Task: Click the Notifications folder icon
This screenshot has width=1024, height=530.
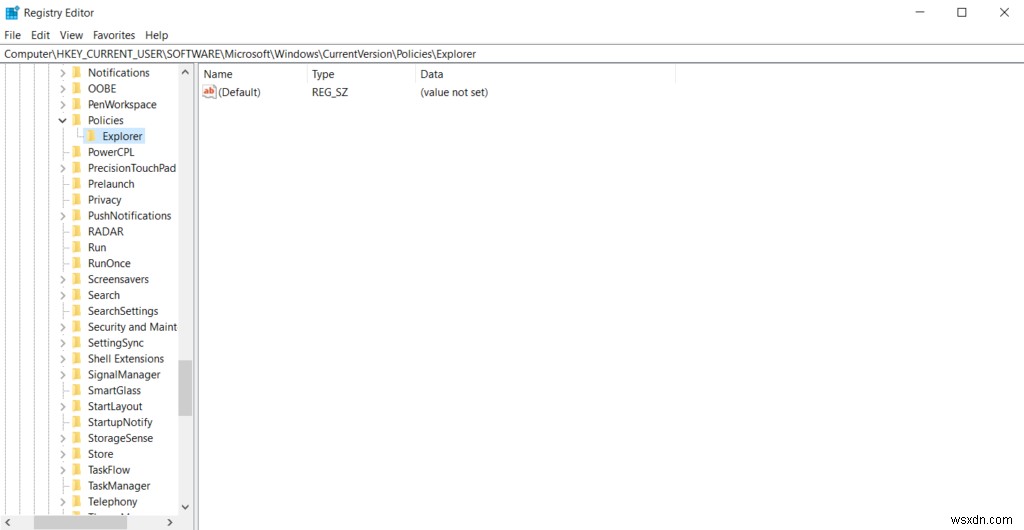Action: coord(77,72)
